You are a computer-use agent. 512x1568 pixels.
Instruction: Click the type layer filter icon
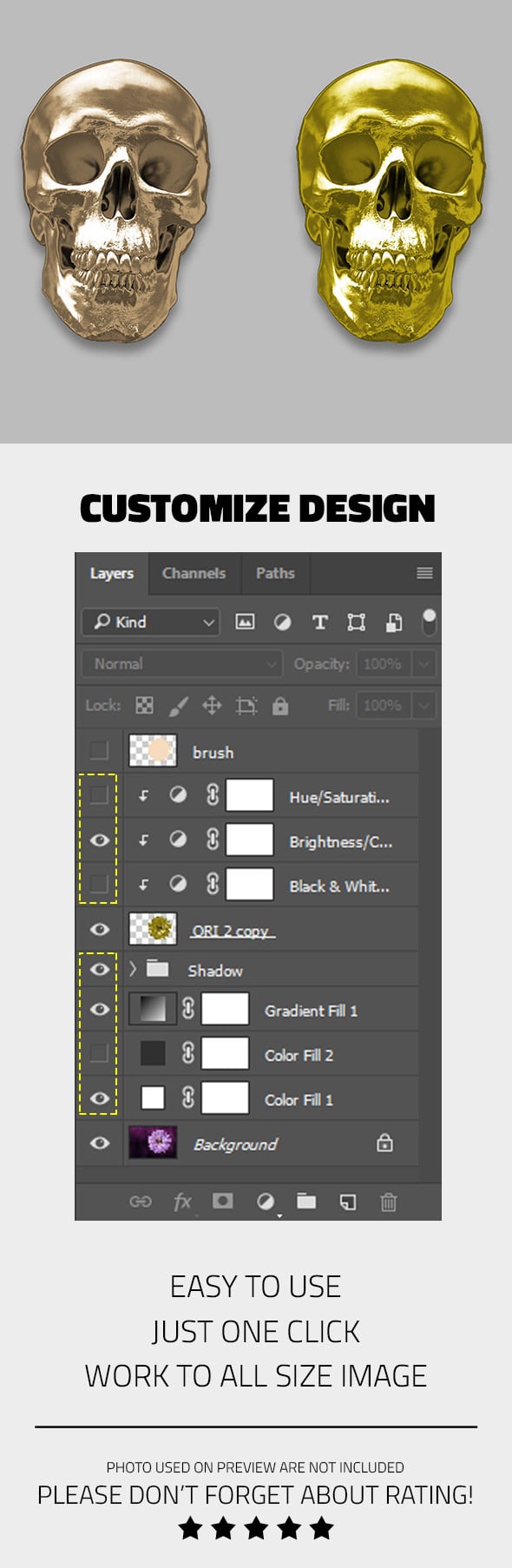point(319,622)
